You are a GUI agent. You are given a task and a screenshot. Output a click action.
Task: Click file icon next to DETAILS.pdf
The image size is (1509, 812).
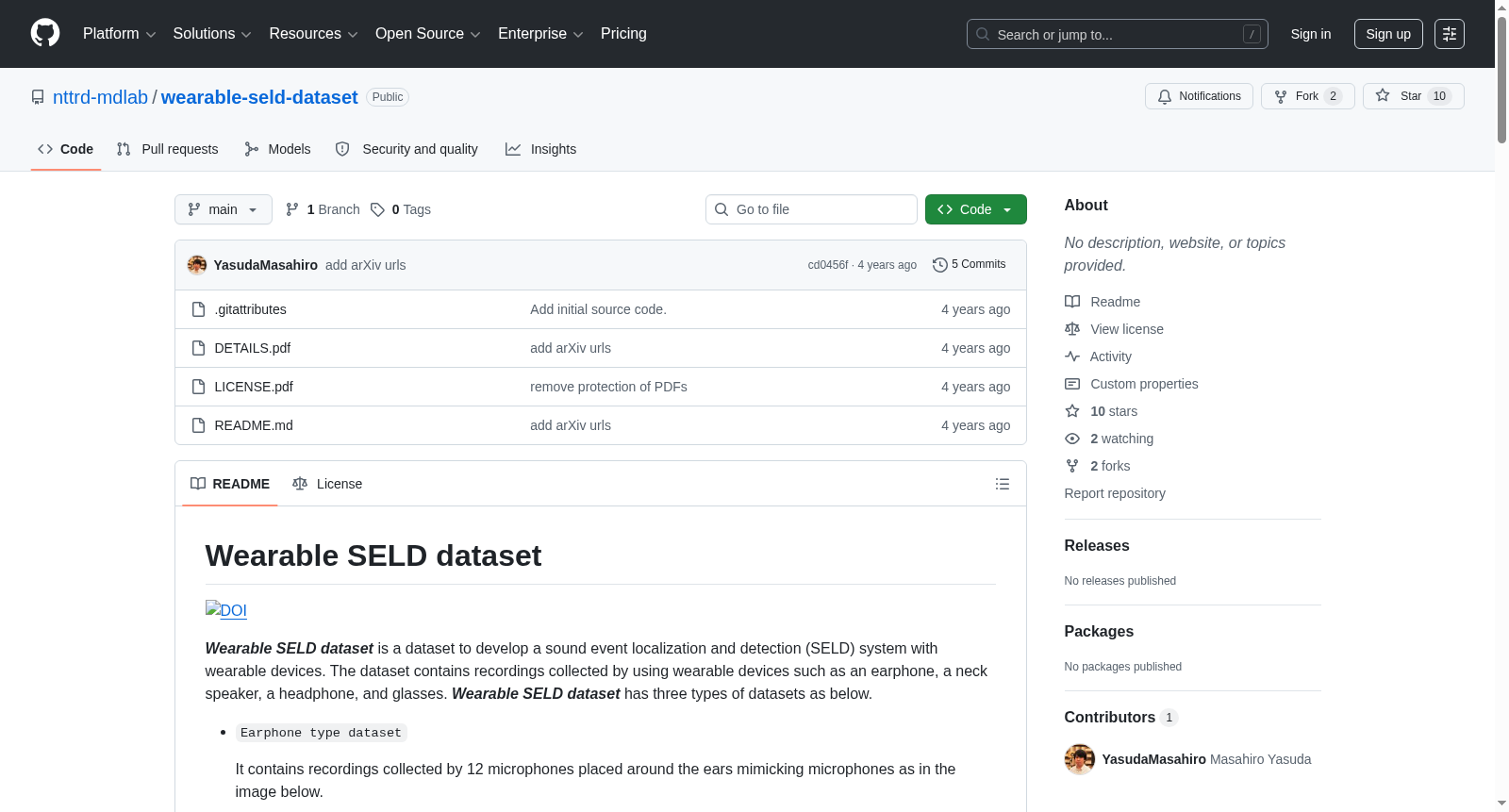coord(198,348)
